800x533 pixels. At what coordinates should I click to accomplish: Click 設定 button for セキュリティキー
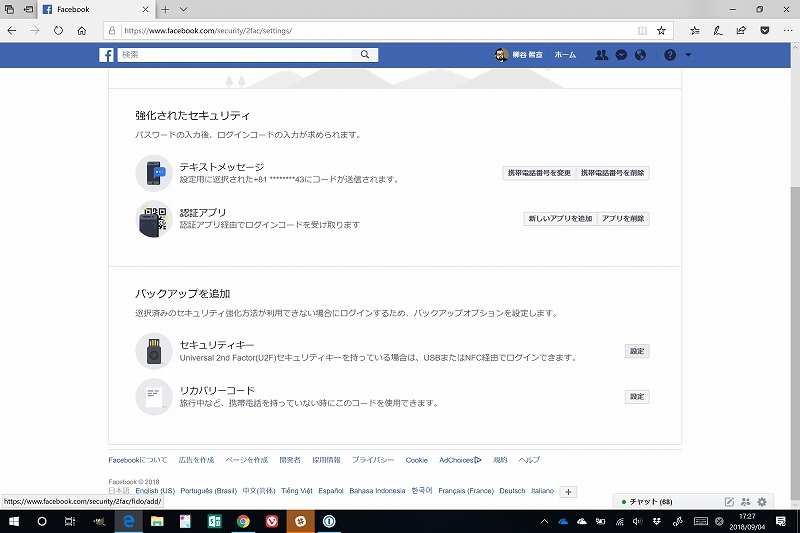coord(637,351)
